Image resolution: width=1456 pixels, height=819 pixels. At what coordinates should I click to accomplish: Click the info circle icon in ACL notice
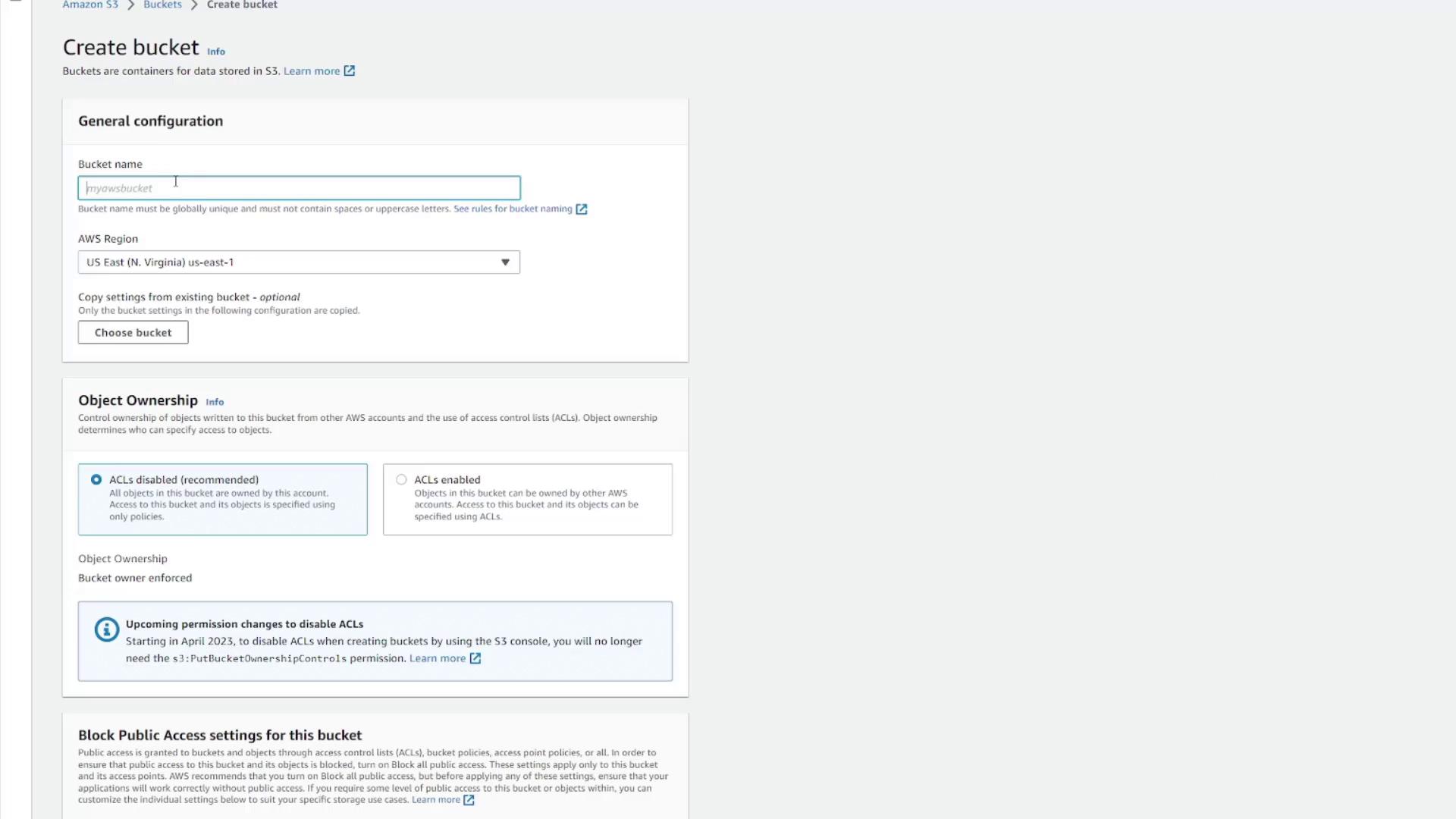click(x=106, y=629)
